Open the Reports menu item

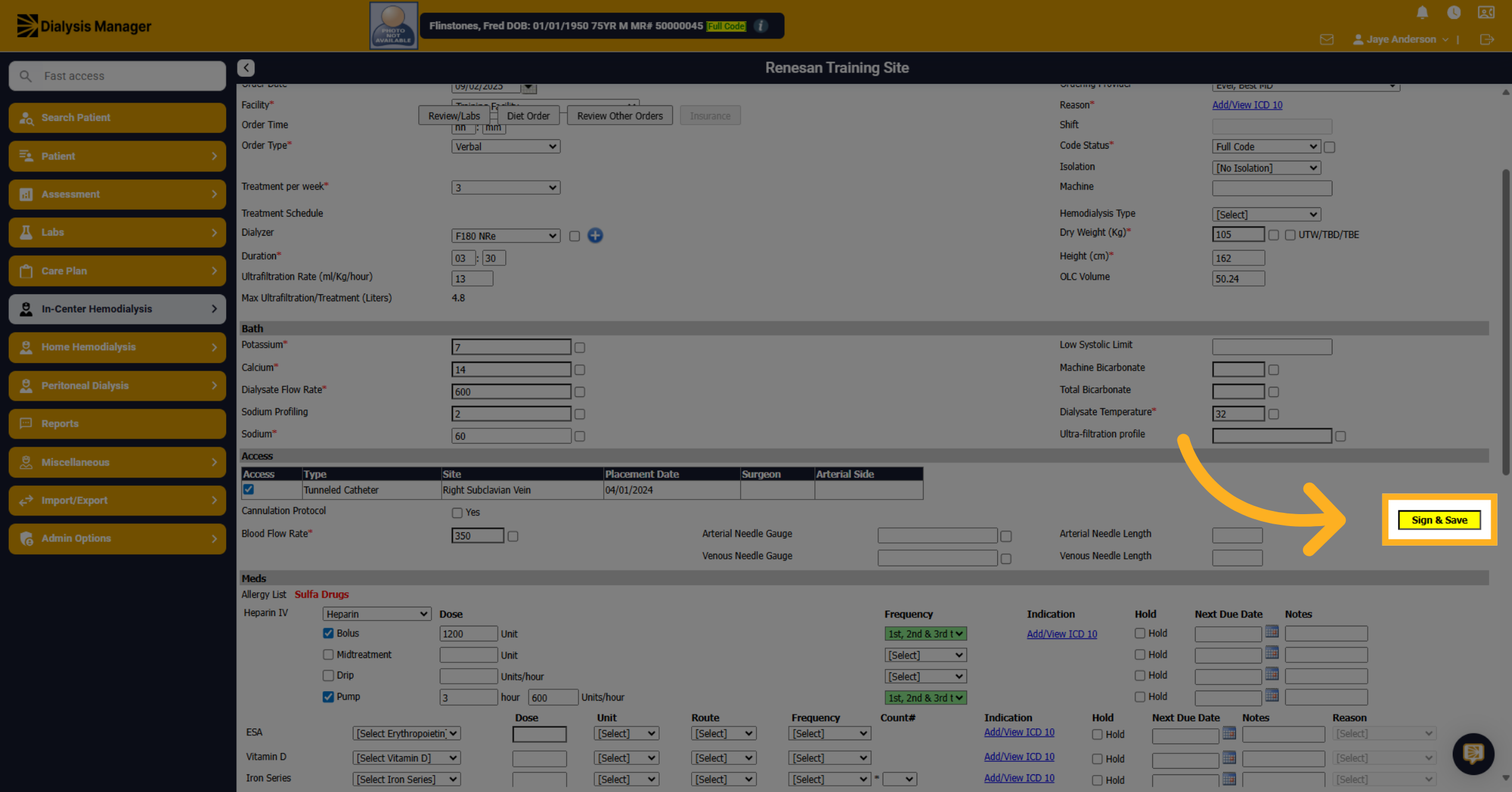118,424
